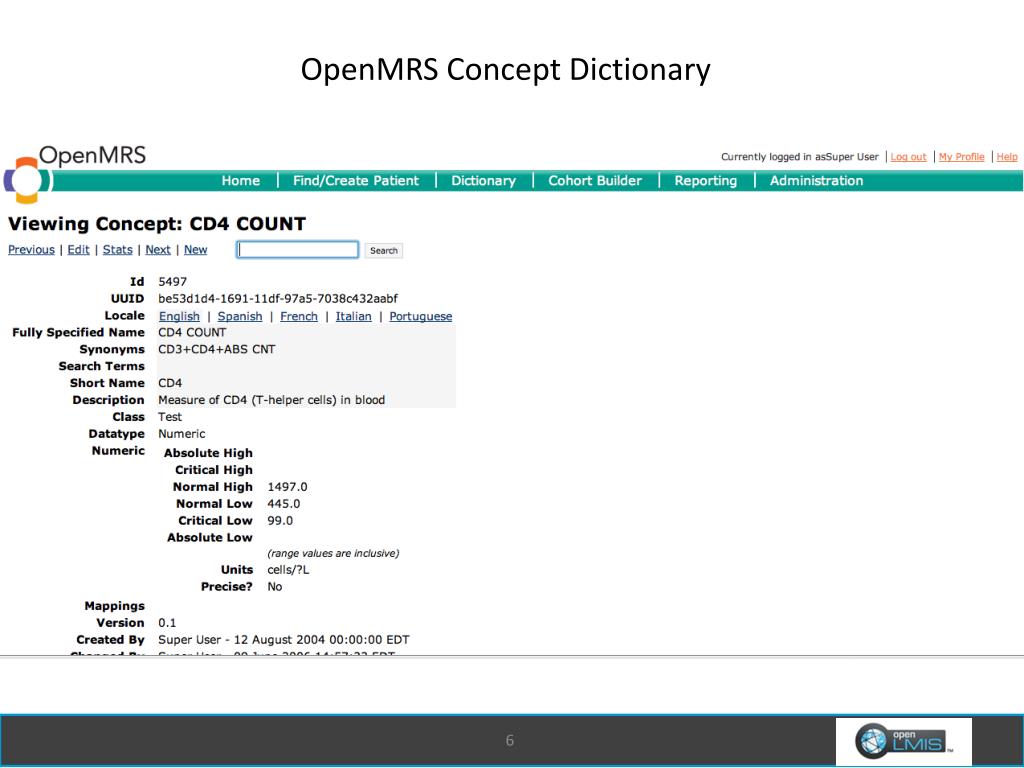
Task: Go to Find/Create Patient
Action: click(356, 181)
